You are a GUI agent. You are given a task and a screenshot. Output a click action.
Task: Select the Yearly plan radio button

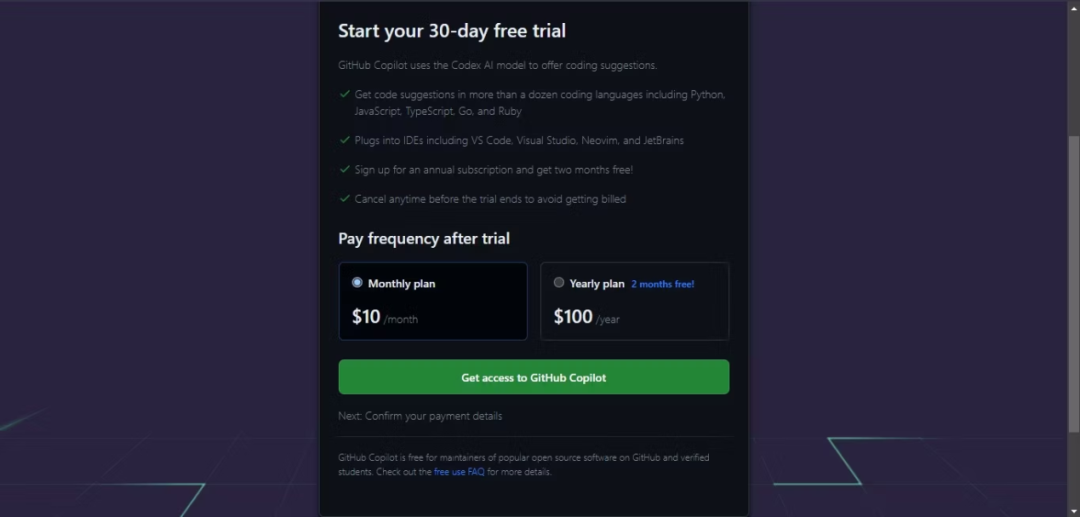click(559, 283)
